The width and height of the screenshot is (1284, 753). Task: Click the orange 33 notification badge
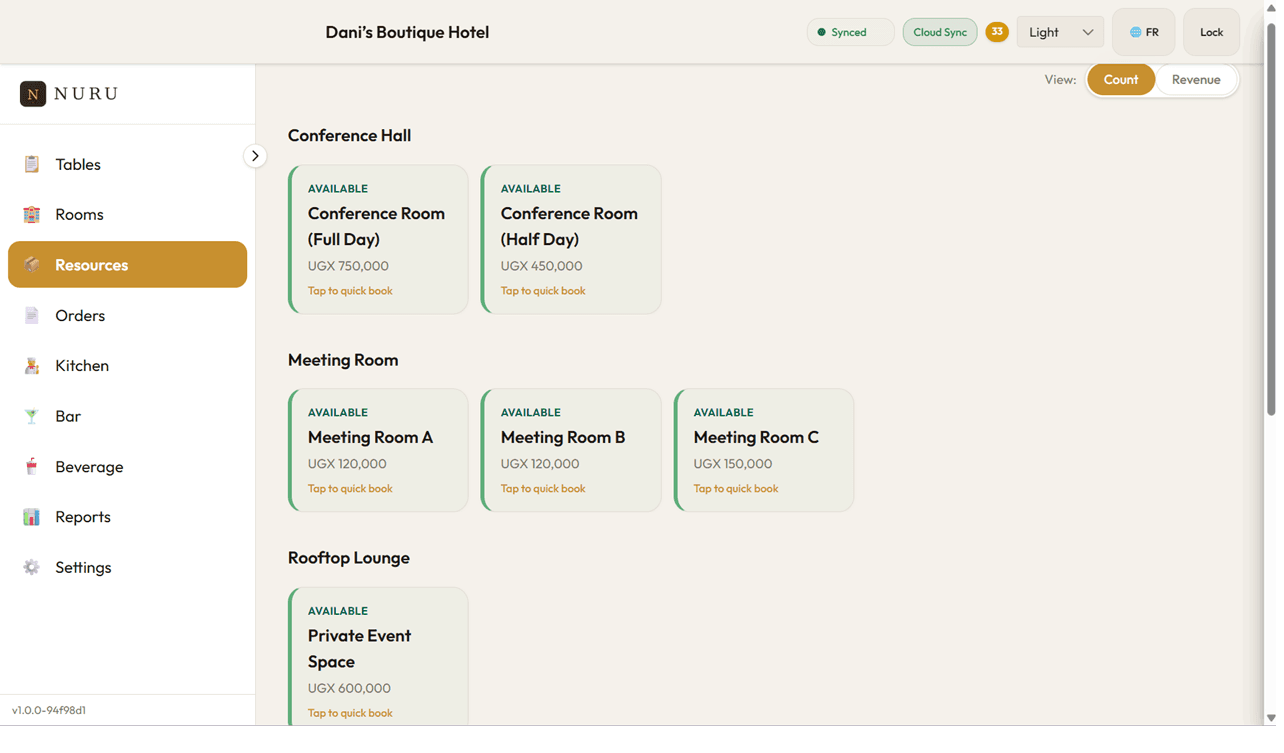[997, 32]
